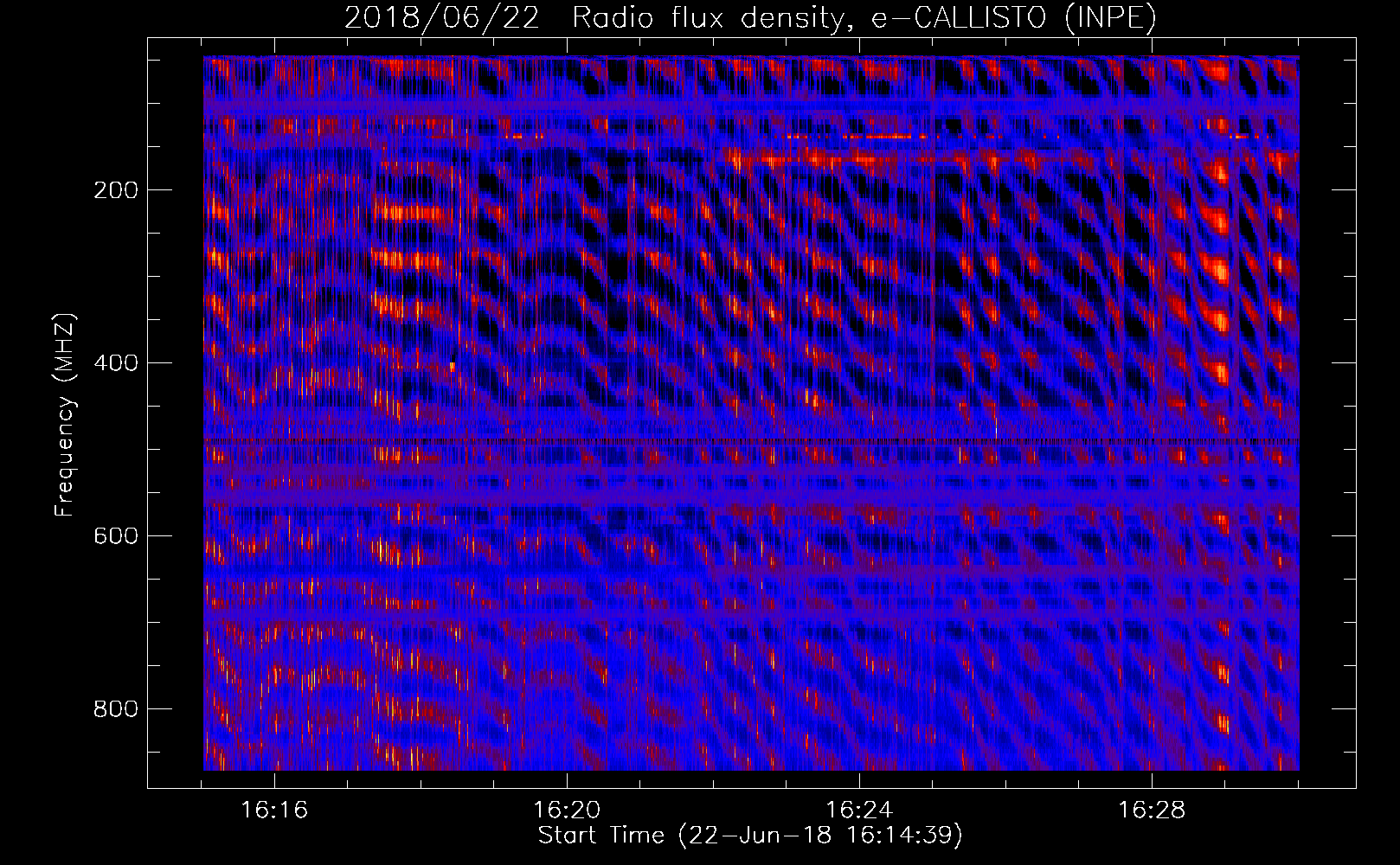Click the 400 frequency tick label
Screen dimensions: 1400x865
[x=116, y=362]
